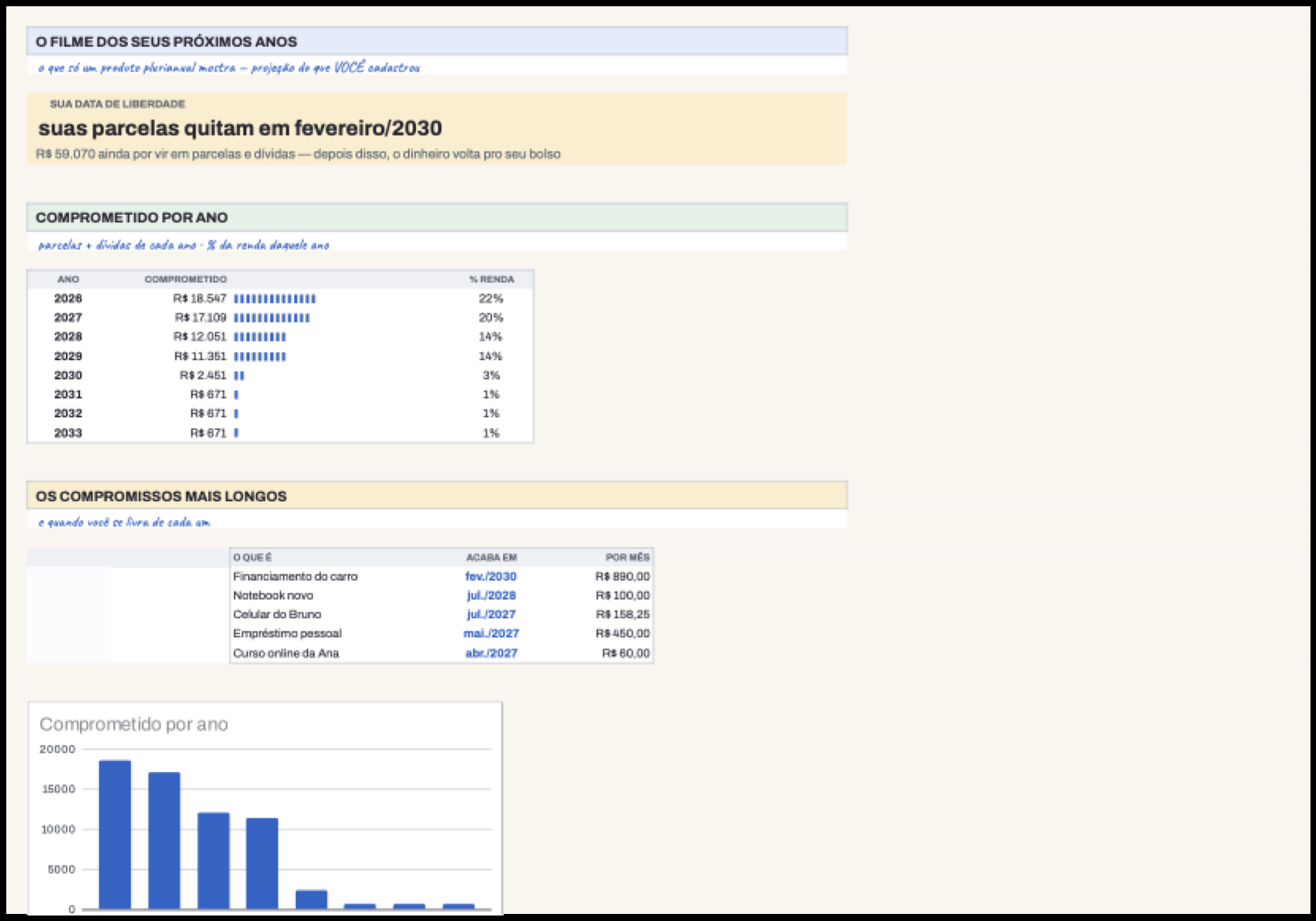Select 'Notebook novo' row name
Screen dimensions: 1316x921
point(273,595)
